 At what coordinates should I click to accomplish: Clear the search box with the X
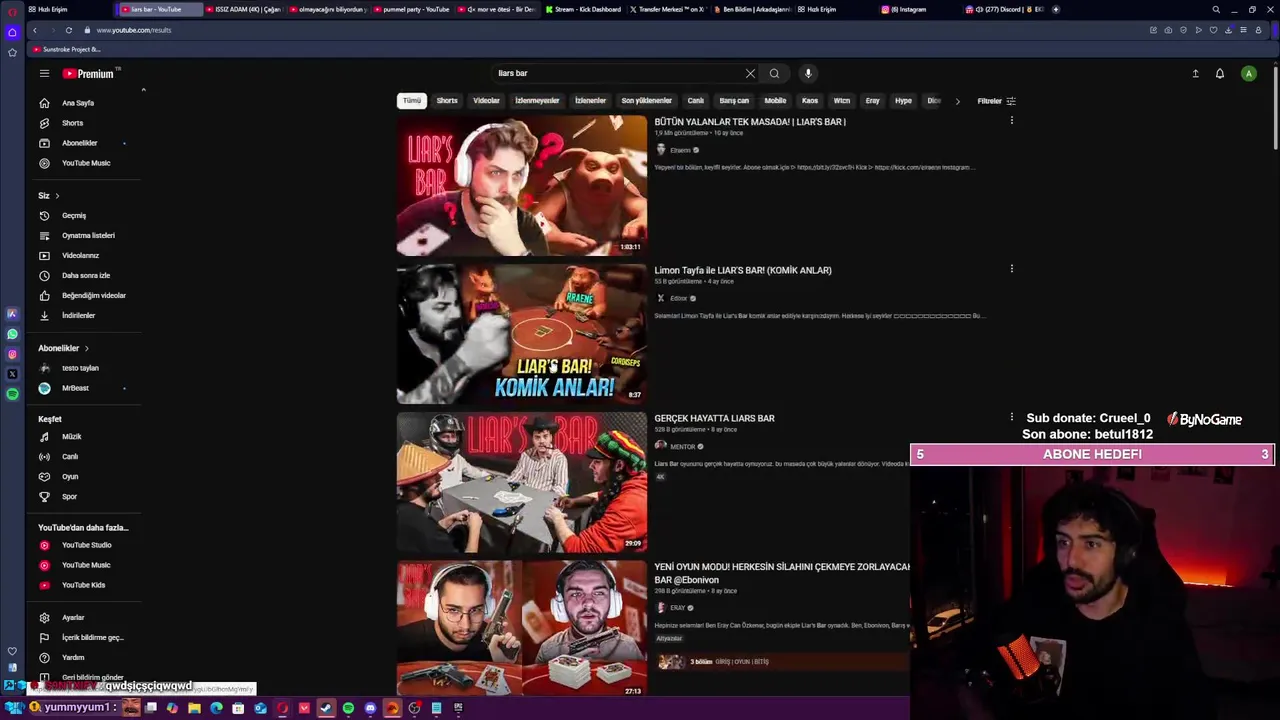point(750,73)
